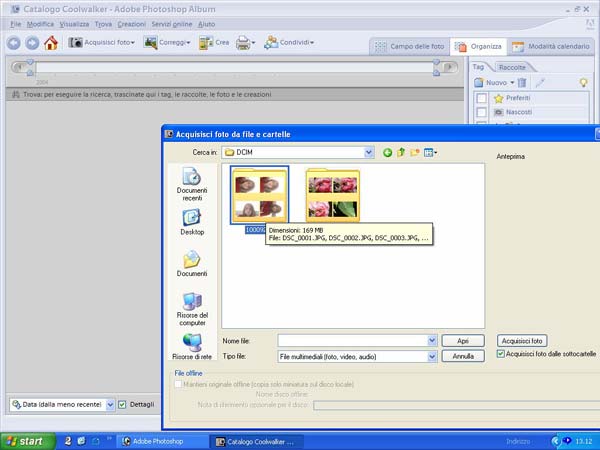Click the pencil edit icon in the Tag panel
600x450 pixels.
(x=540, y=82)
